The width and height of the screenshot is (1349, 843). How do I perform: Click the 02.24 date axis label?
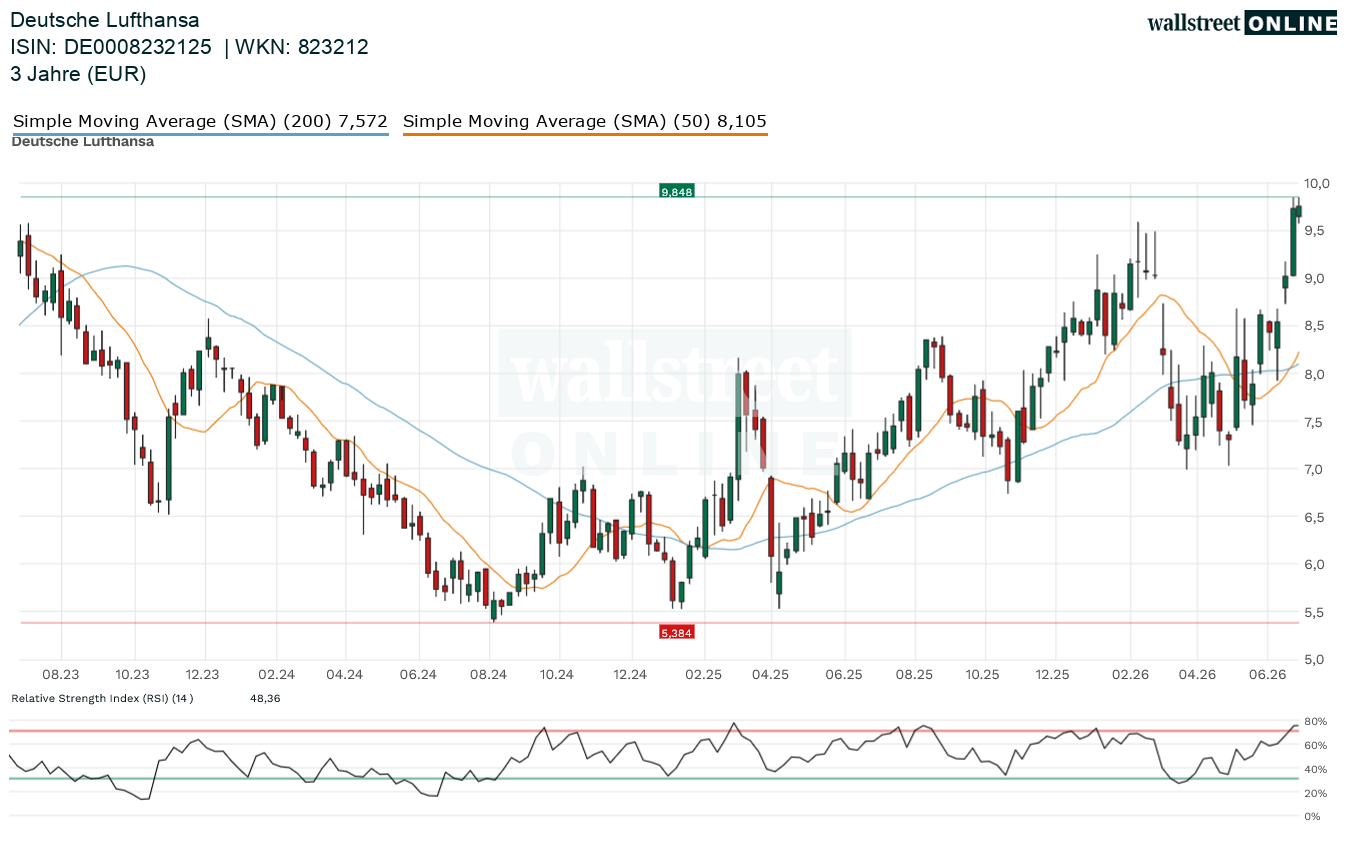click(276, 675)
